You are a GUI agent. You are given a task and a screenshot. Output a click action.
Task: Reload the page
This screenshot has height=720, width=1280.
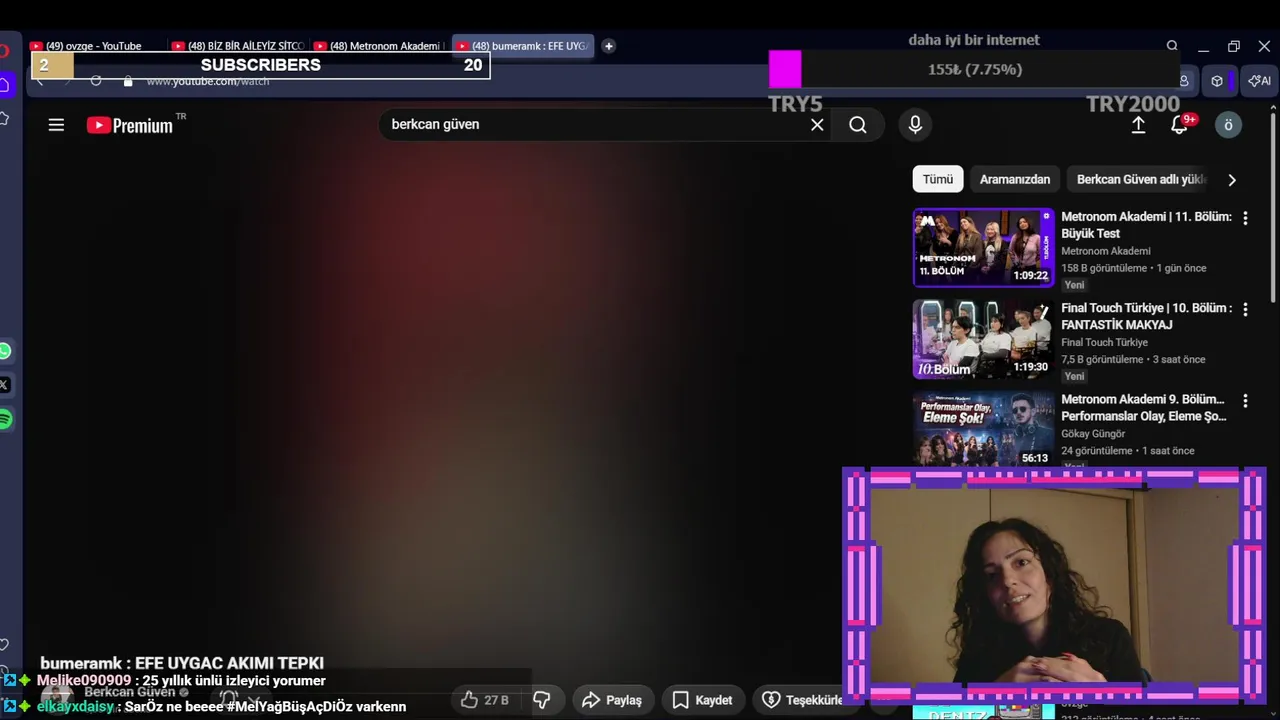[x=96, y=81]
